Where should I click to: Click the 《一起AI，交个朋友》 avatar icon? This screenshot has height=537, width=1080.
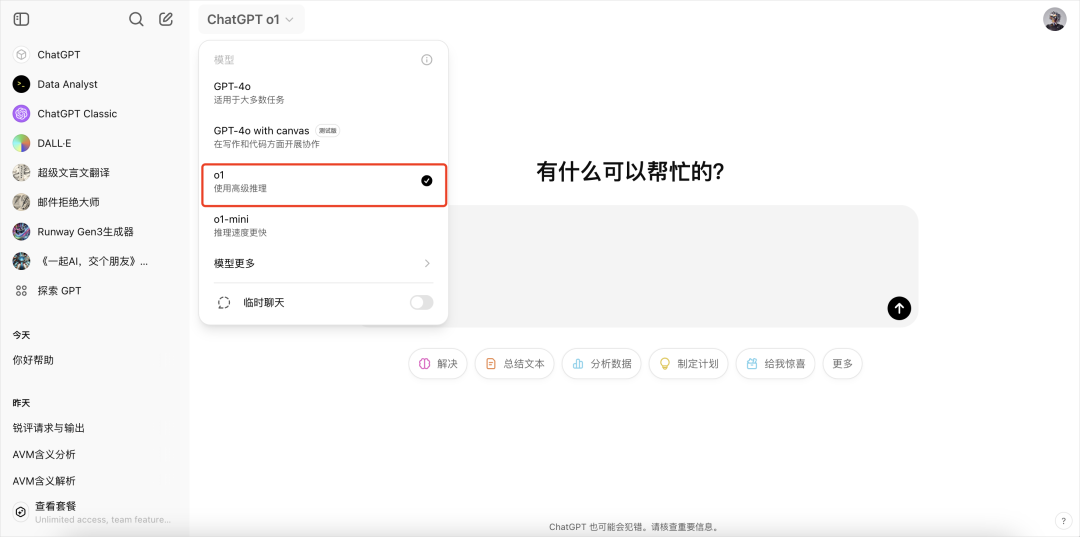[21, 261]
